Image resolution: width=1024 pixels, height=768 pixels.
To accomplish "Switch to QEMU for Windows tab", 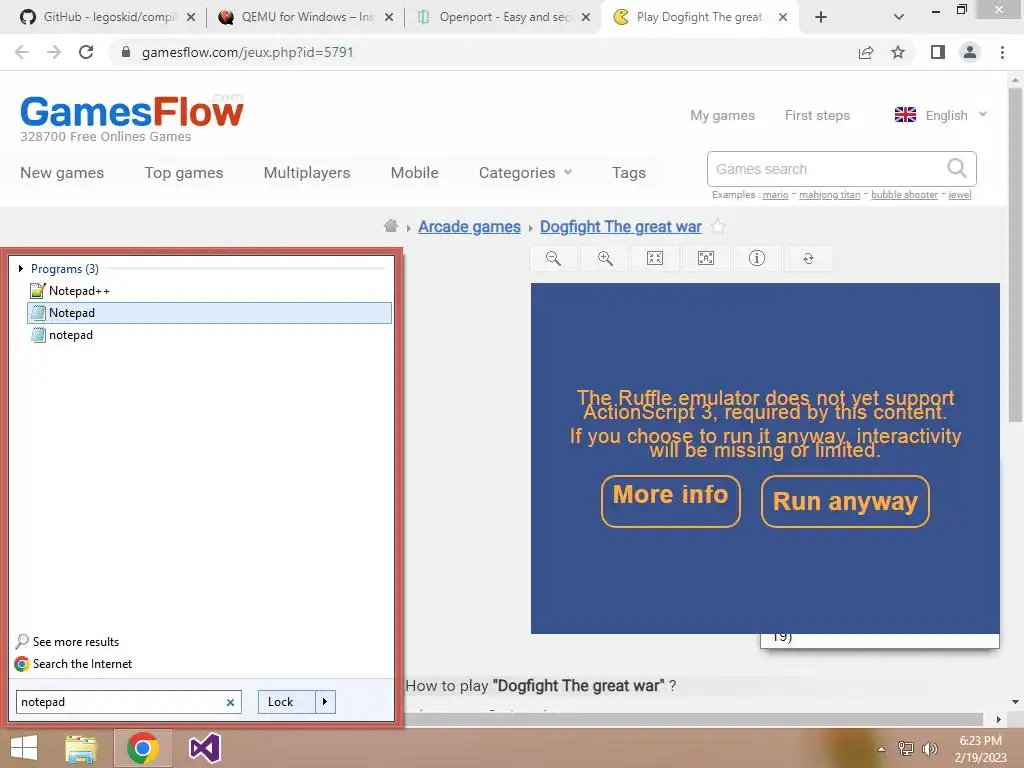I will click(306, 17).
